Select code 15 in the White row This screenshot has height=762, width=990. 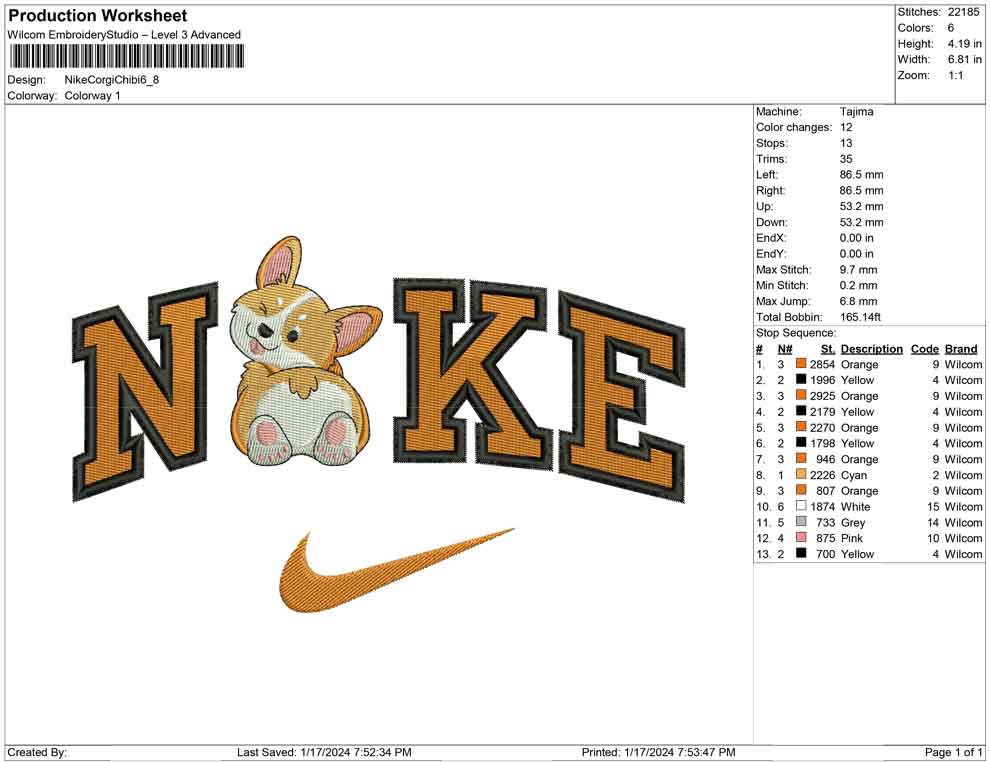pos(933,506)
